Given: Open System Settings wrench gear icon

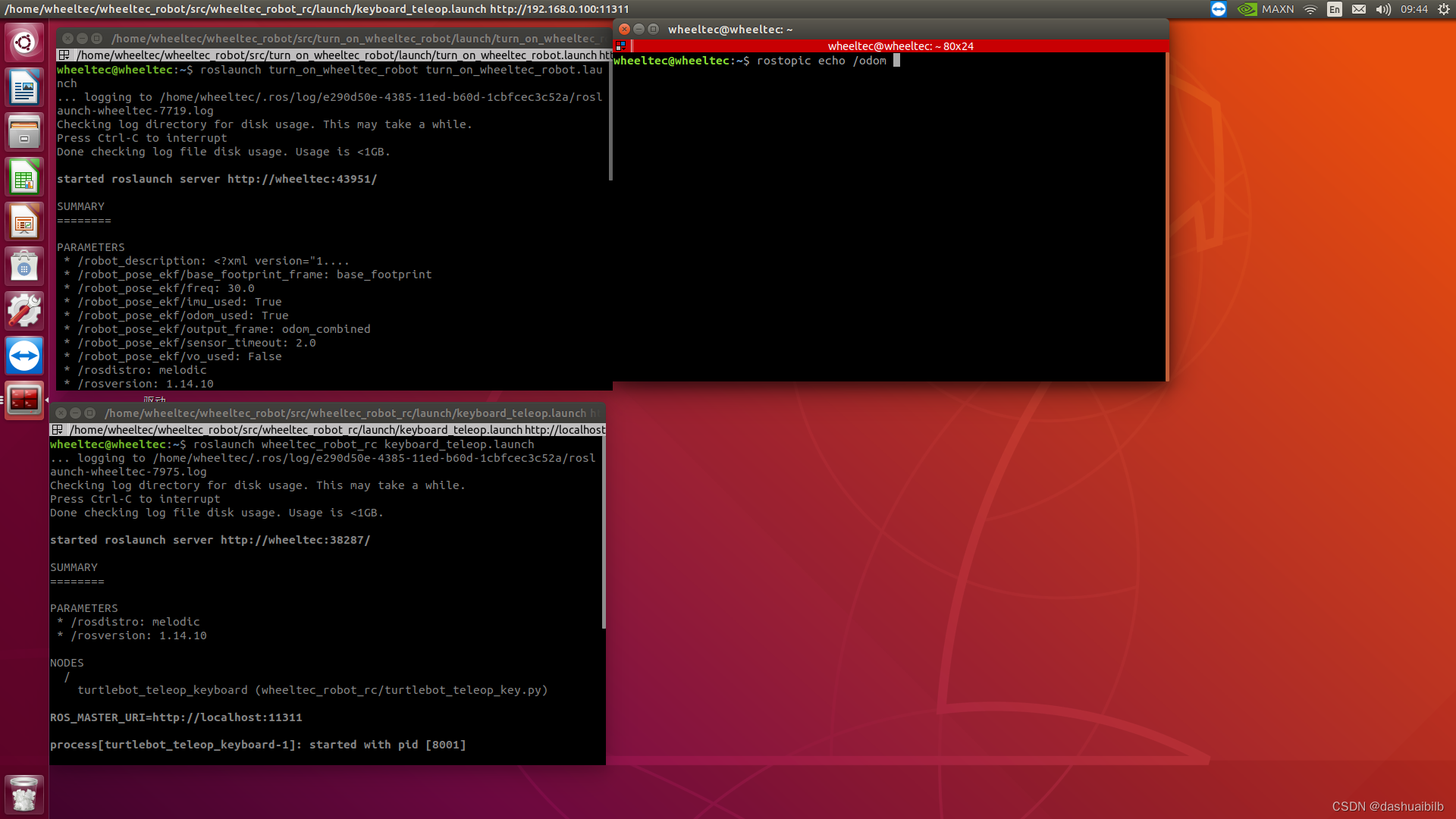Looking at the screenshot, I should tap(24, 312).
